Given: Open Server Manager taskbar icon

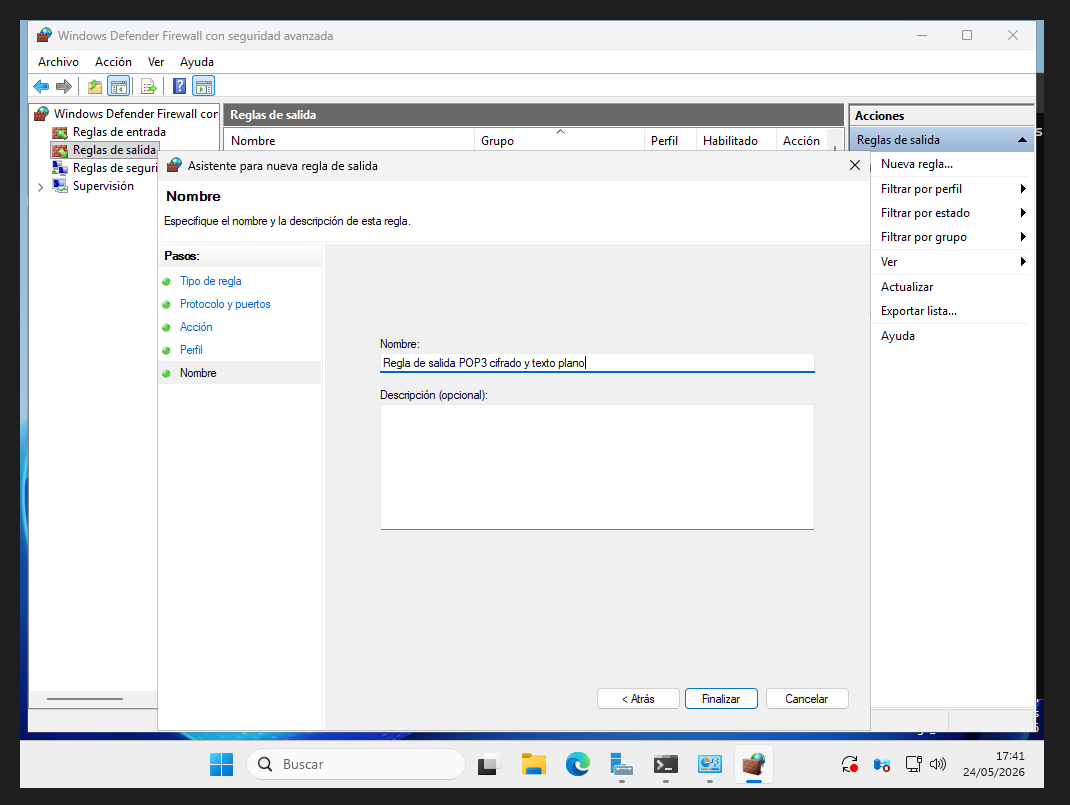Looking at the screenshot, I should (x=622, y=765).
